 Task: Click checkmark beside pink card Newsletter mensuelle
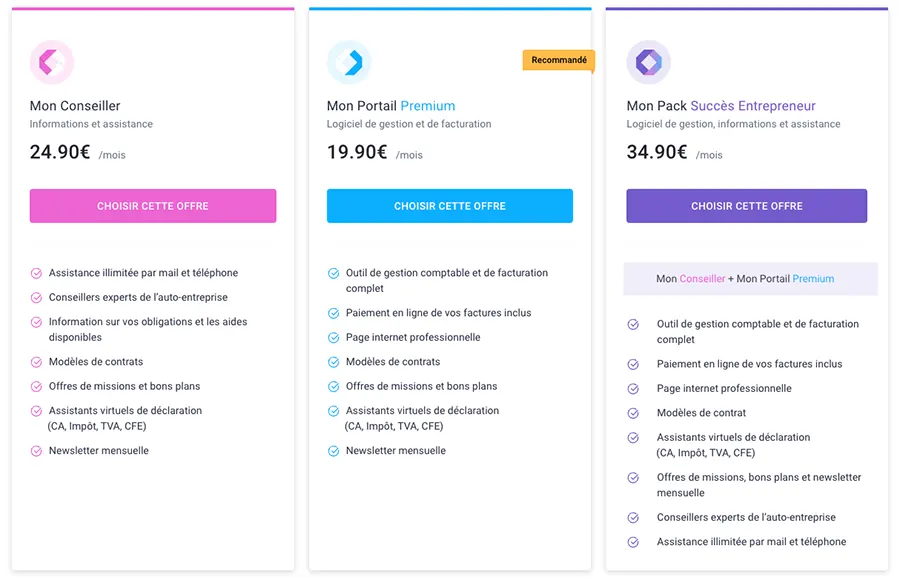[37, 451]
